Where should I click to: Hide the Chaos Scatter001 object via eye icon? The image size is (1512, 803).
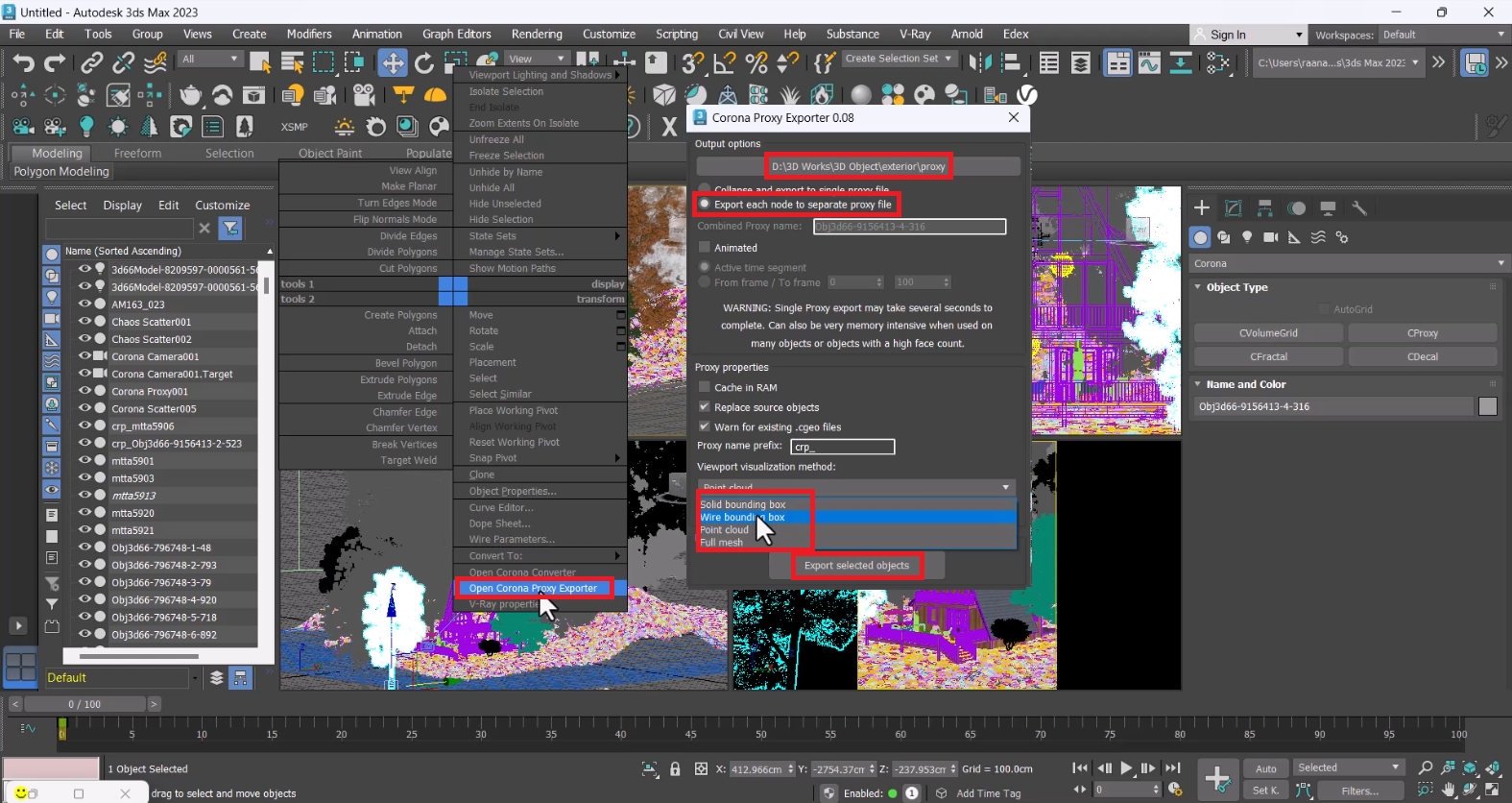pyautogui.click(x=84, y=322)
